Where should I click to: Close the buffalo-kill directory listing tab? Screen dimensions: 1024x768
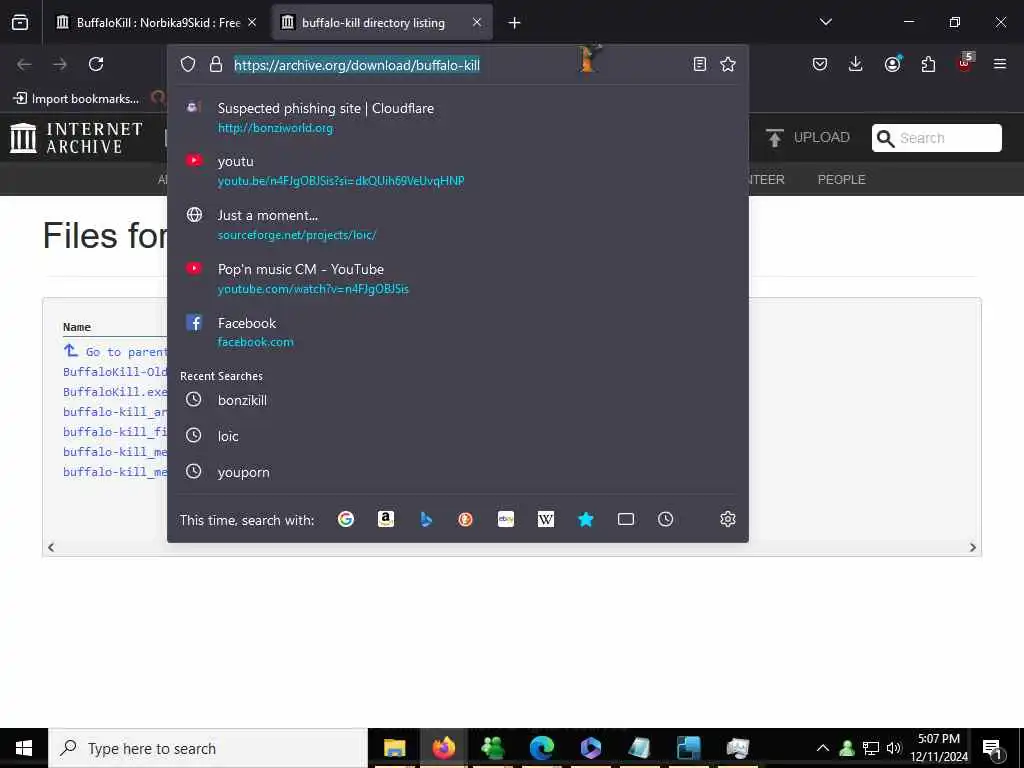coord(477,23)
